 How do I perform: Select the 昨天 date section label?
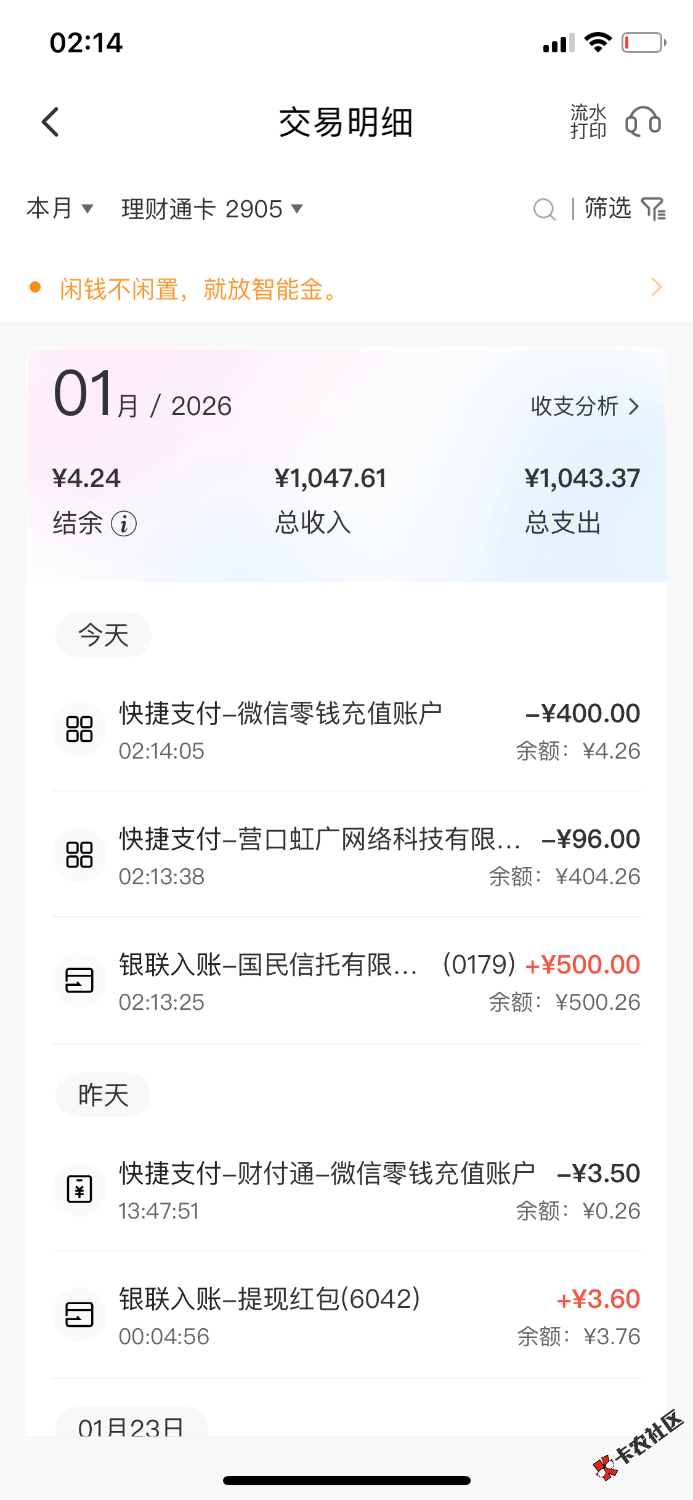point(103,1095)
